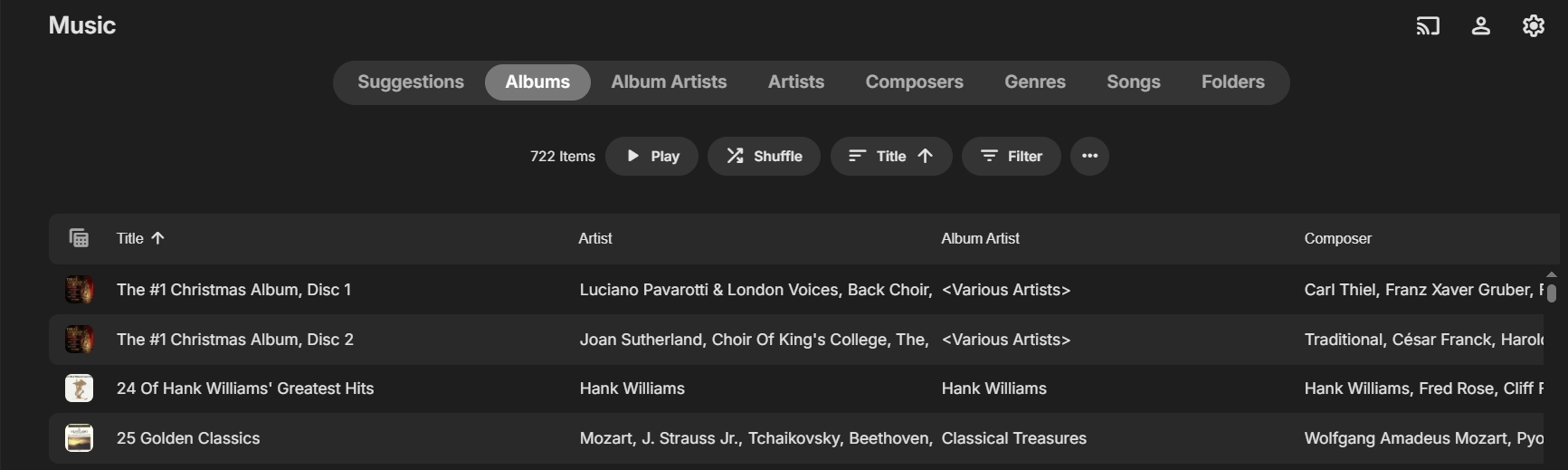Switch to the Suggestions tab

[411, 82]
